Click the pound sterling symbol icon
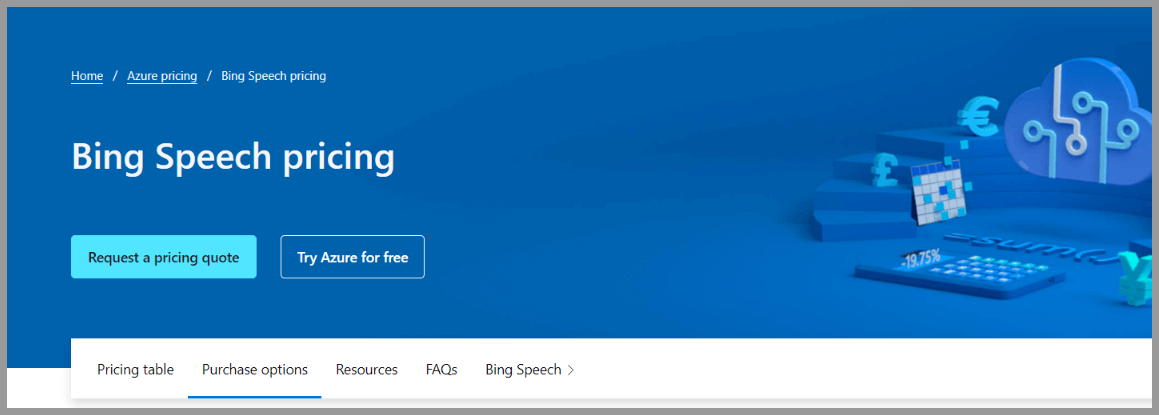 tap(884, 171)
